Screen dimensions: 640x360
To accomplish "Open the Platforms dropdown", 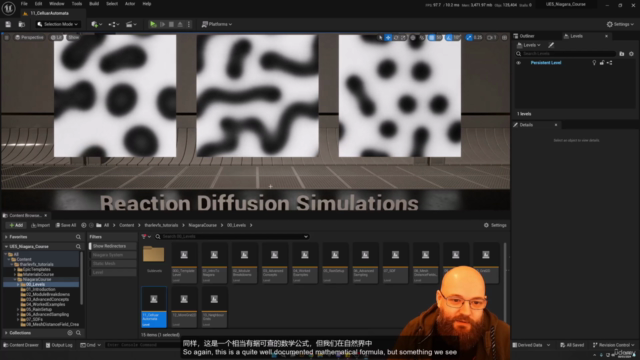I will (217, 24).
